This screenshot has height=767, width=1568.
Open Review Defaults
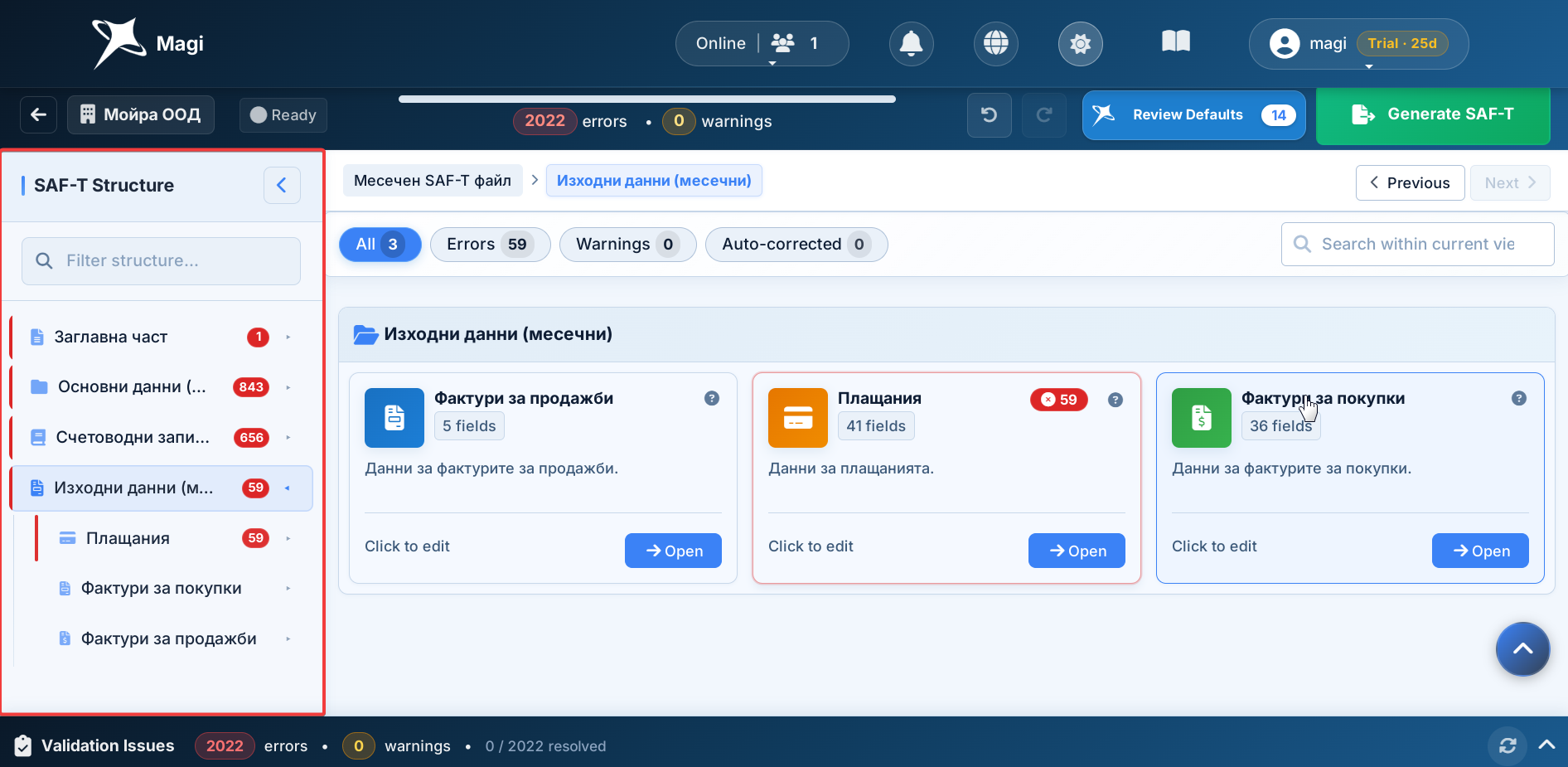(x=1193, y=114)
